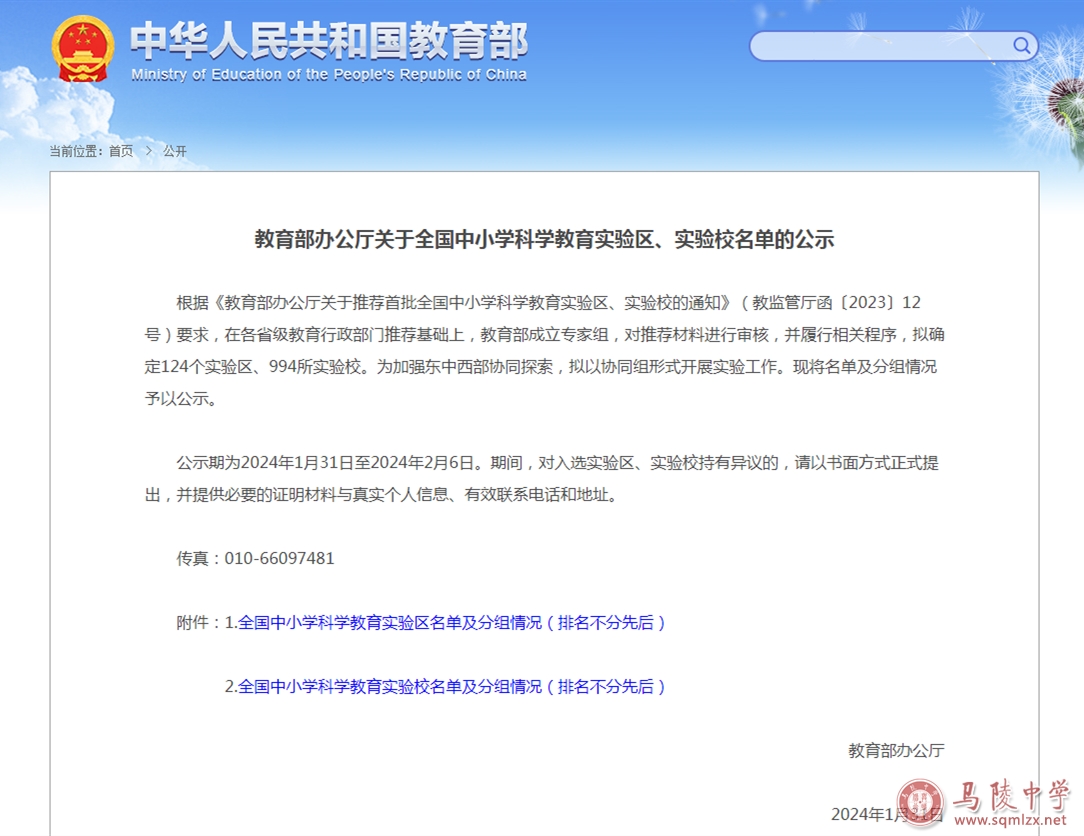Go to 首页 in the breadcrumb

[121, 151]
